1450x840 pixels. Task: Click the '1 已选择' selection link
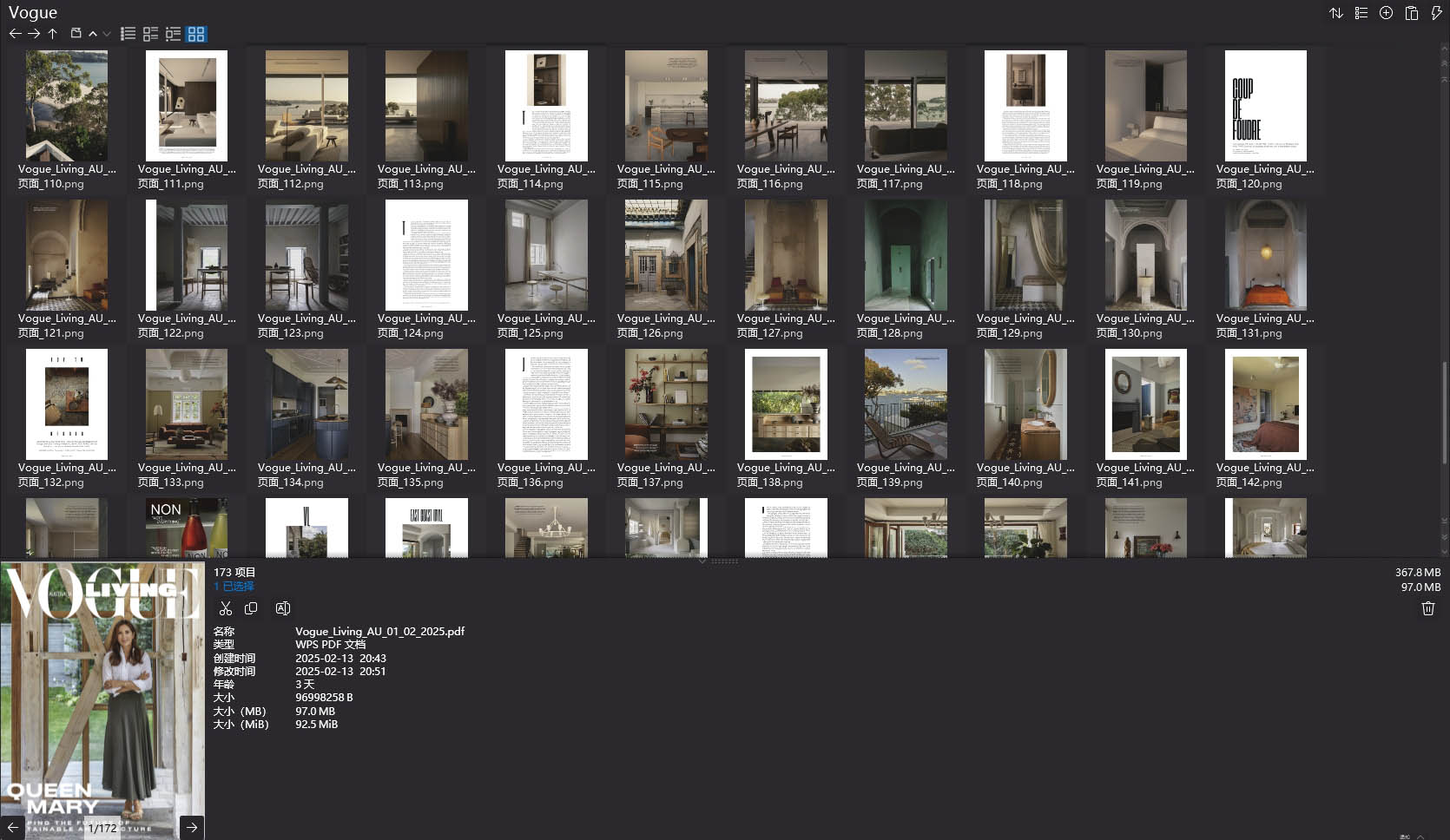coord(234,587)
